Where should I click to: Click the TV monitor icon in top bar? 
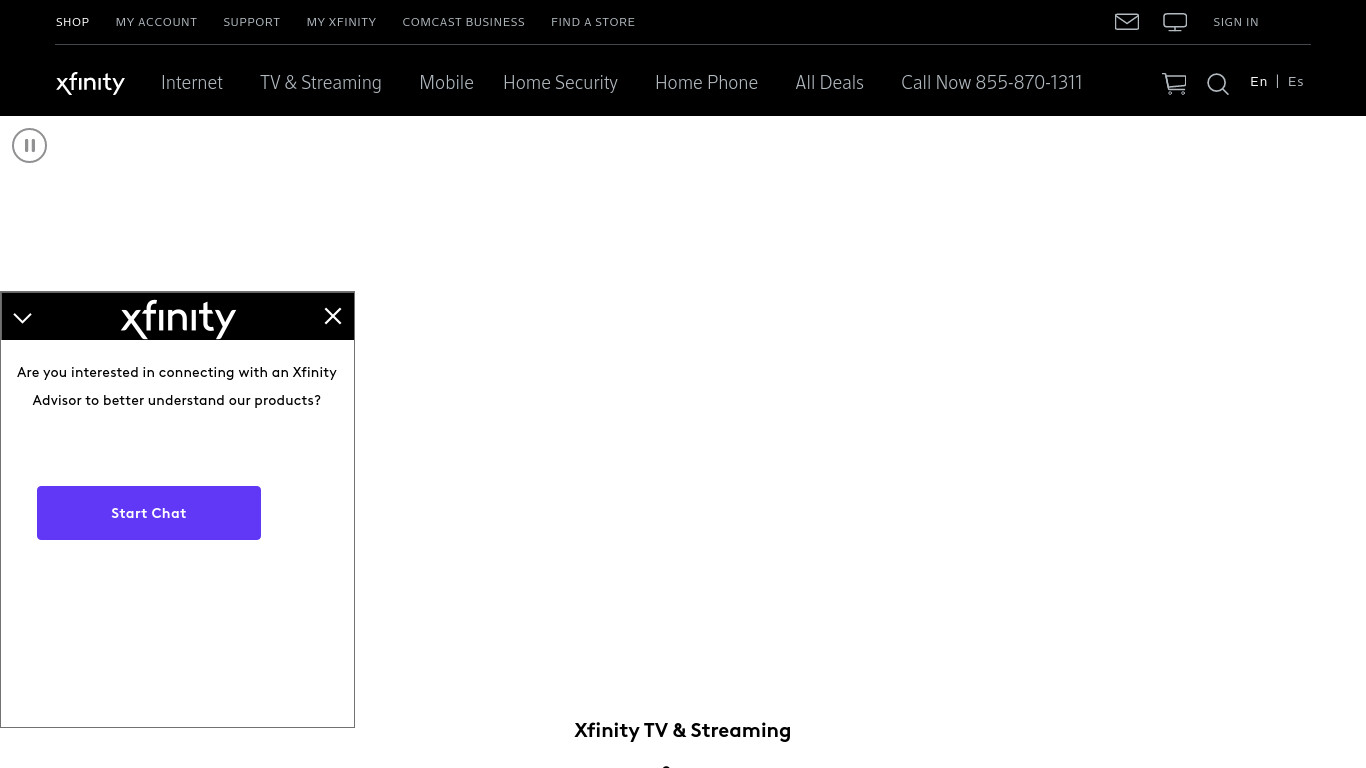1175,22
